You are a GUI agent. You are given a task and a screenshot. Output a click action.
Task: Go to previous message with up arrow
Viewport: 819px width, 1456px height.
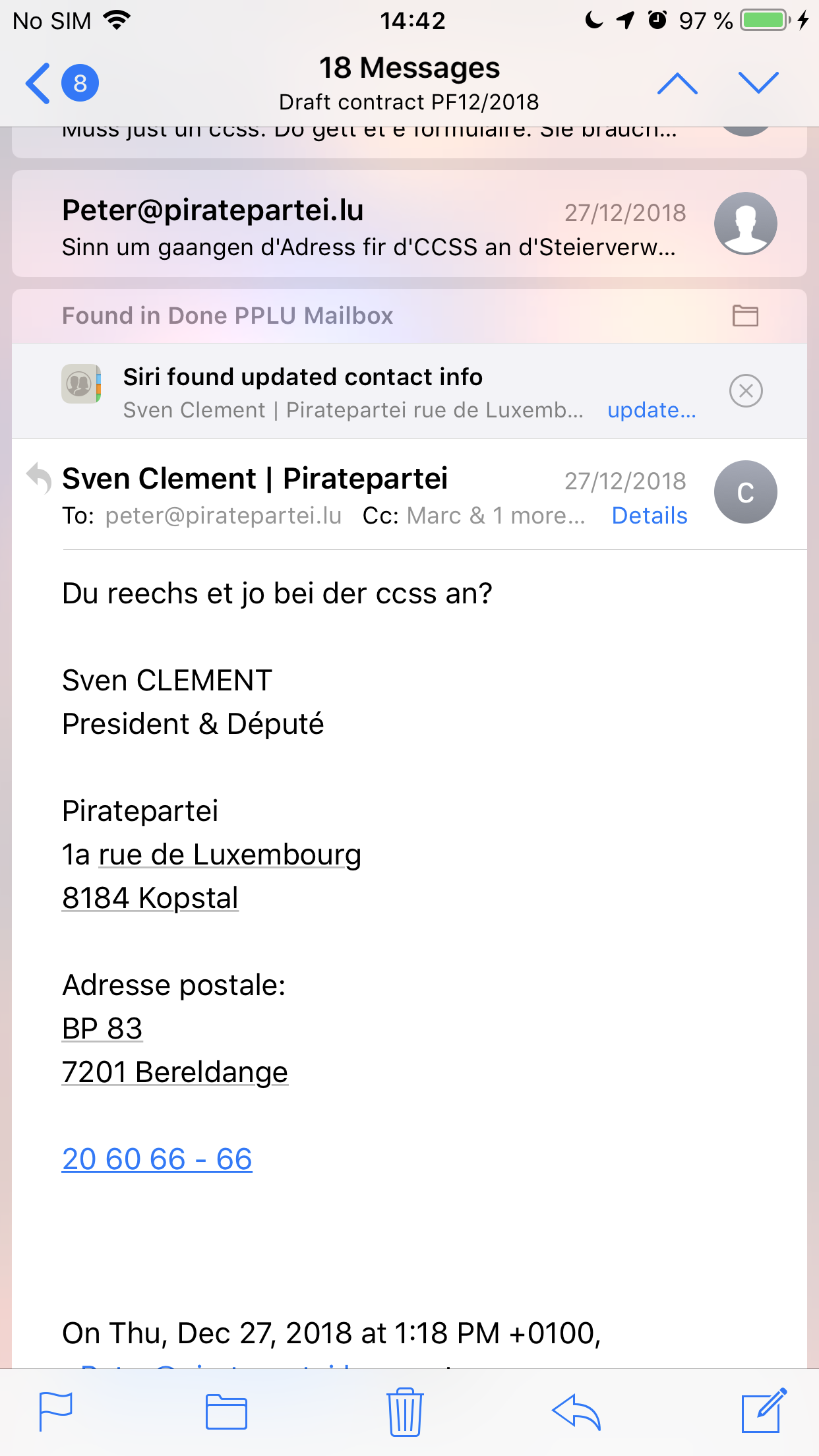tap(677, 84)
